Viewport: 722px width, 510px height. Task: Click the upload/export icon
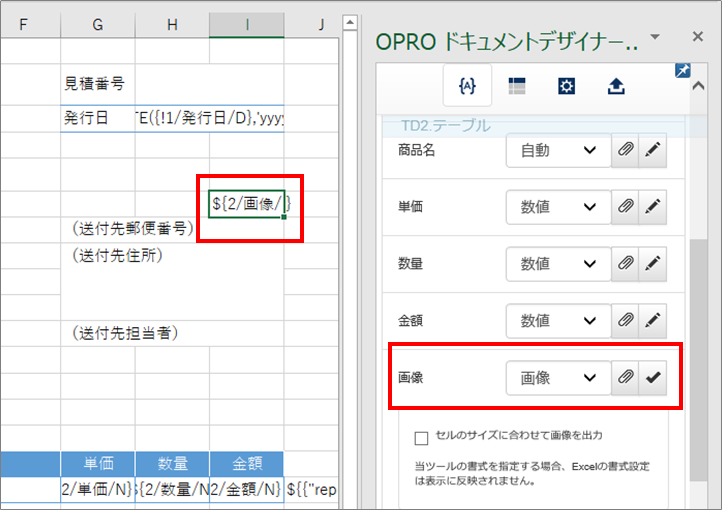[616, 87]
